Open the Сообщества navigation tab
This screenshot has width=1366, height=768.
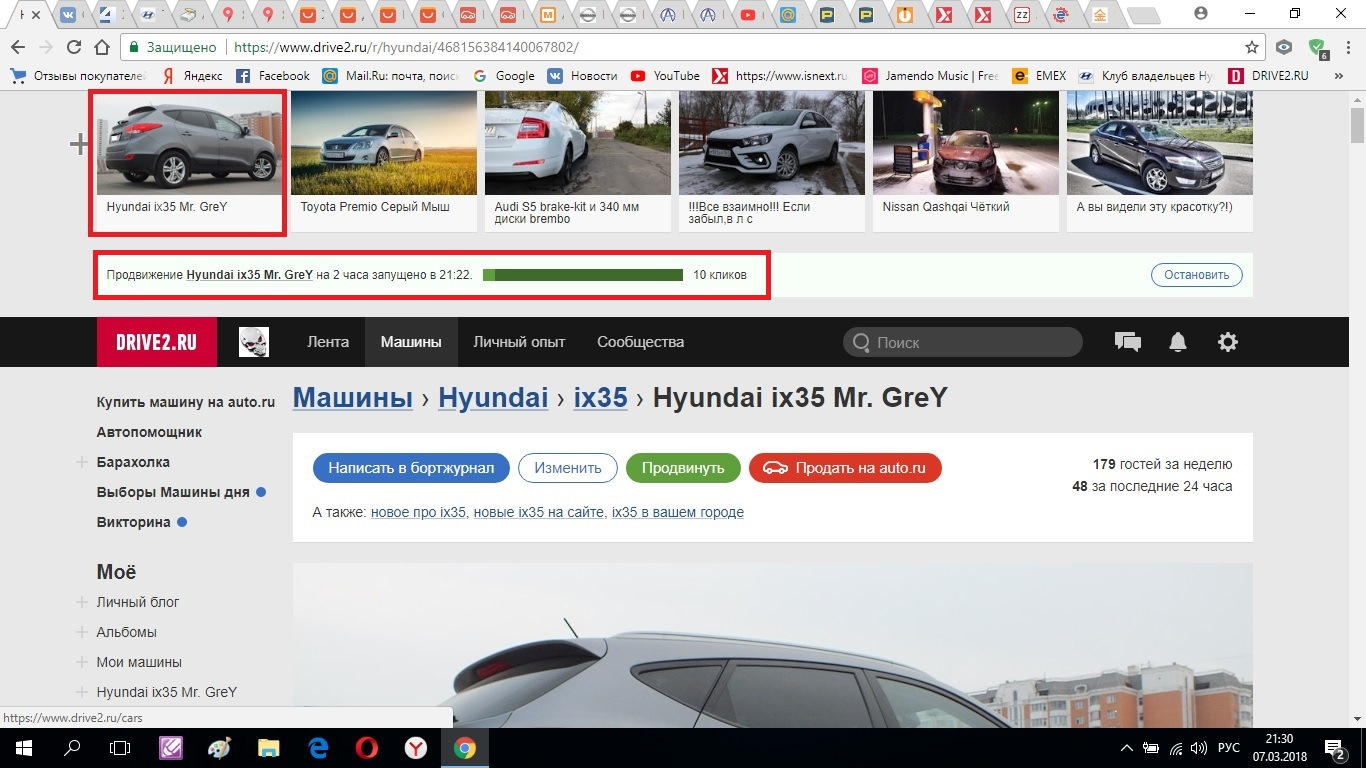point(641,342)
